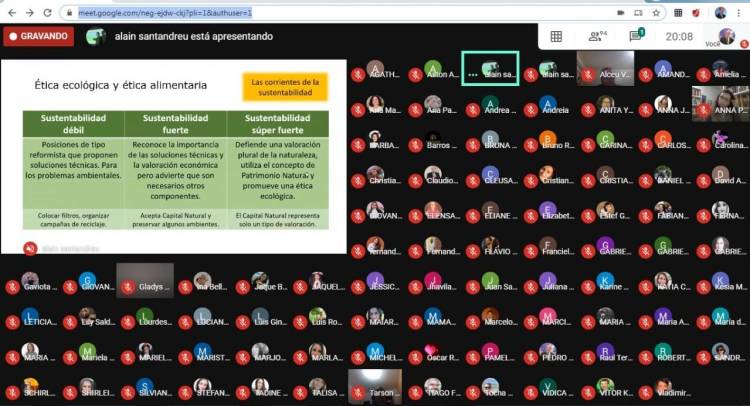This screenshot has height=406, width=750.
Task: Click the presenter avatar next to 'está apresentando'
Action: [x=96, y=36]
